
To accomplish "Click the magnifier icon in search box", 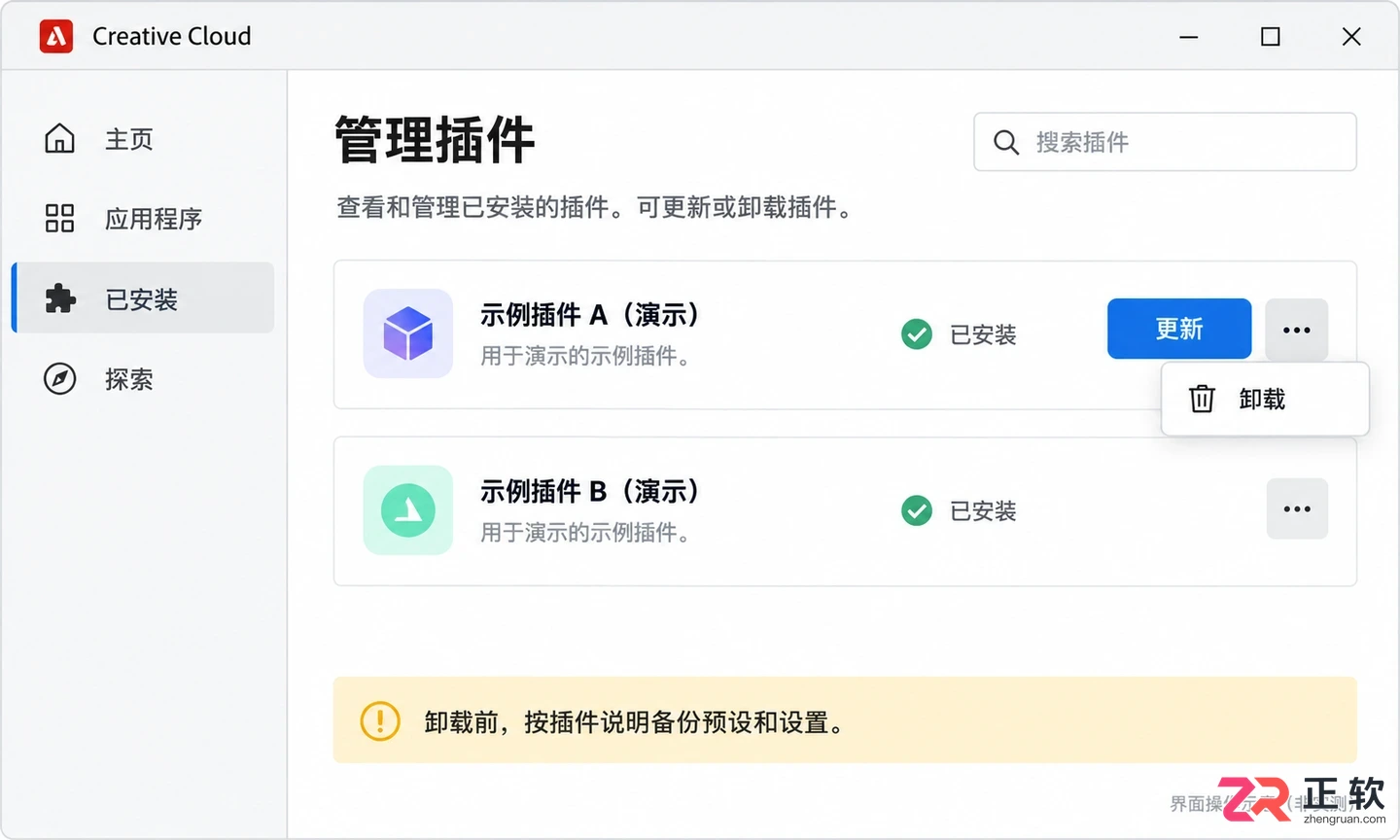I will pyautogui.click(x=1006, y=143).
